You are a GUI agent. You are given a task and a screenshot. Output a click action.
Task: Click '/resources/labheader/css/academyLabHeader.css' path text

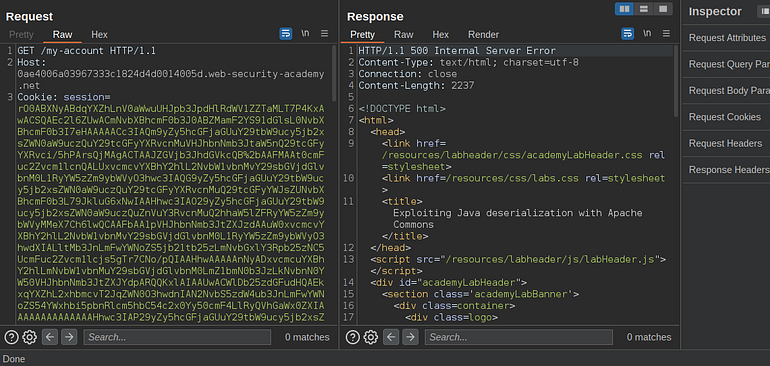[x=512, y=155]
